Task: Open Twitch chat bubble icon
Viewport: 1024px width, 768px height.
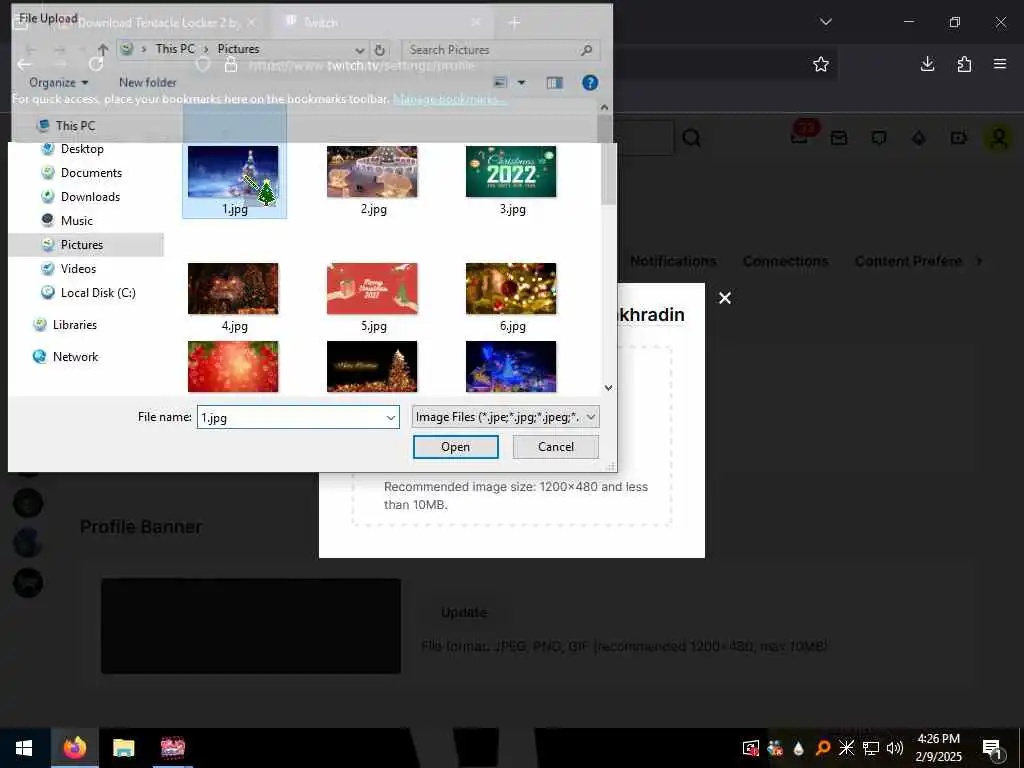Action: pos(879,138)
